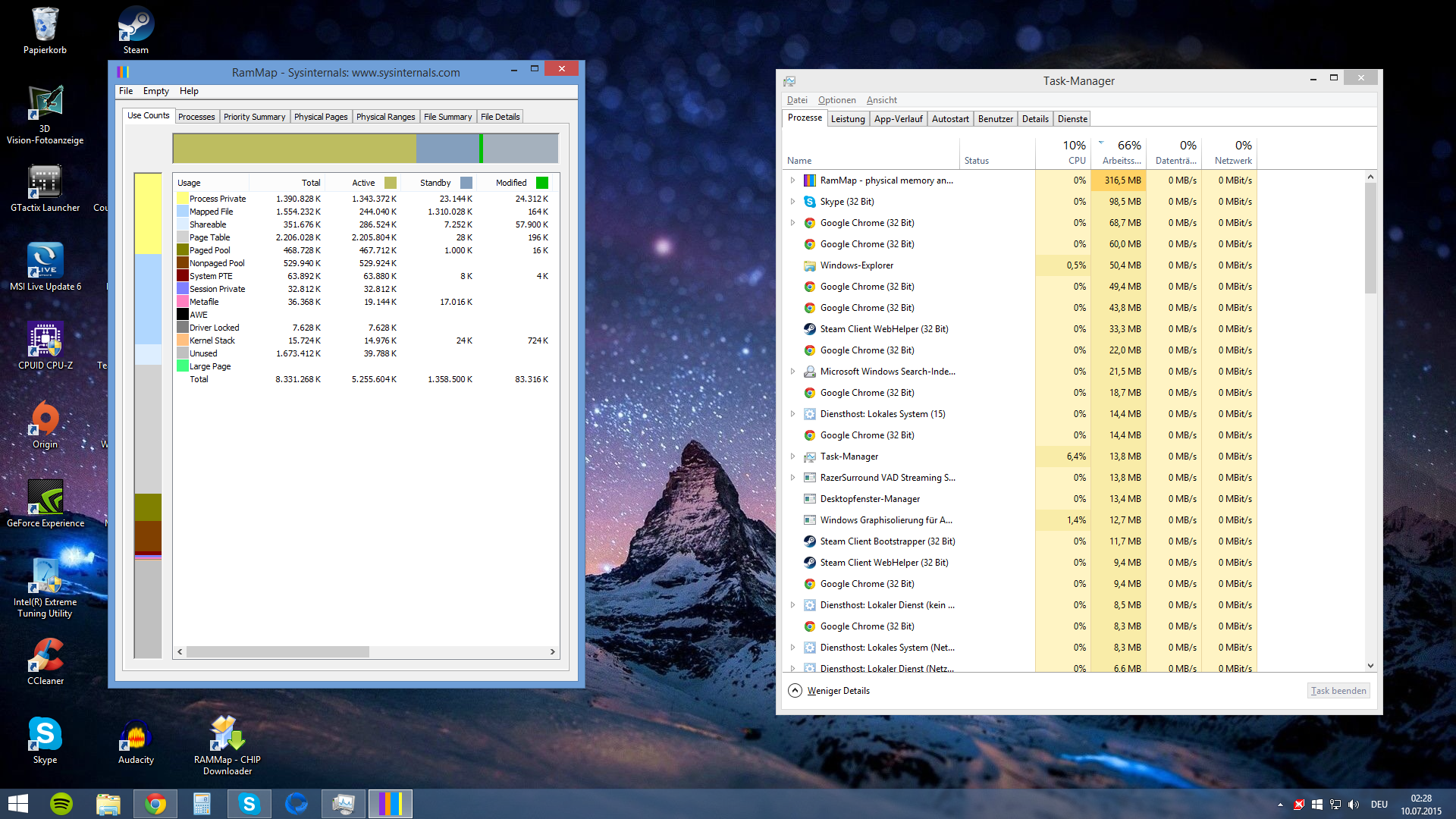Open Audacity desktop shortcut
This screenshot has height=819, width=1456.
click(x=136, y=736)
